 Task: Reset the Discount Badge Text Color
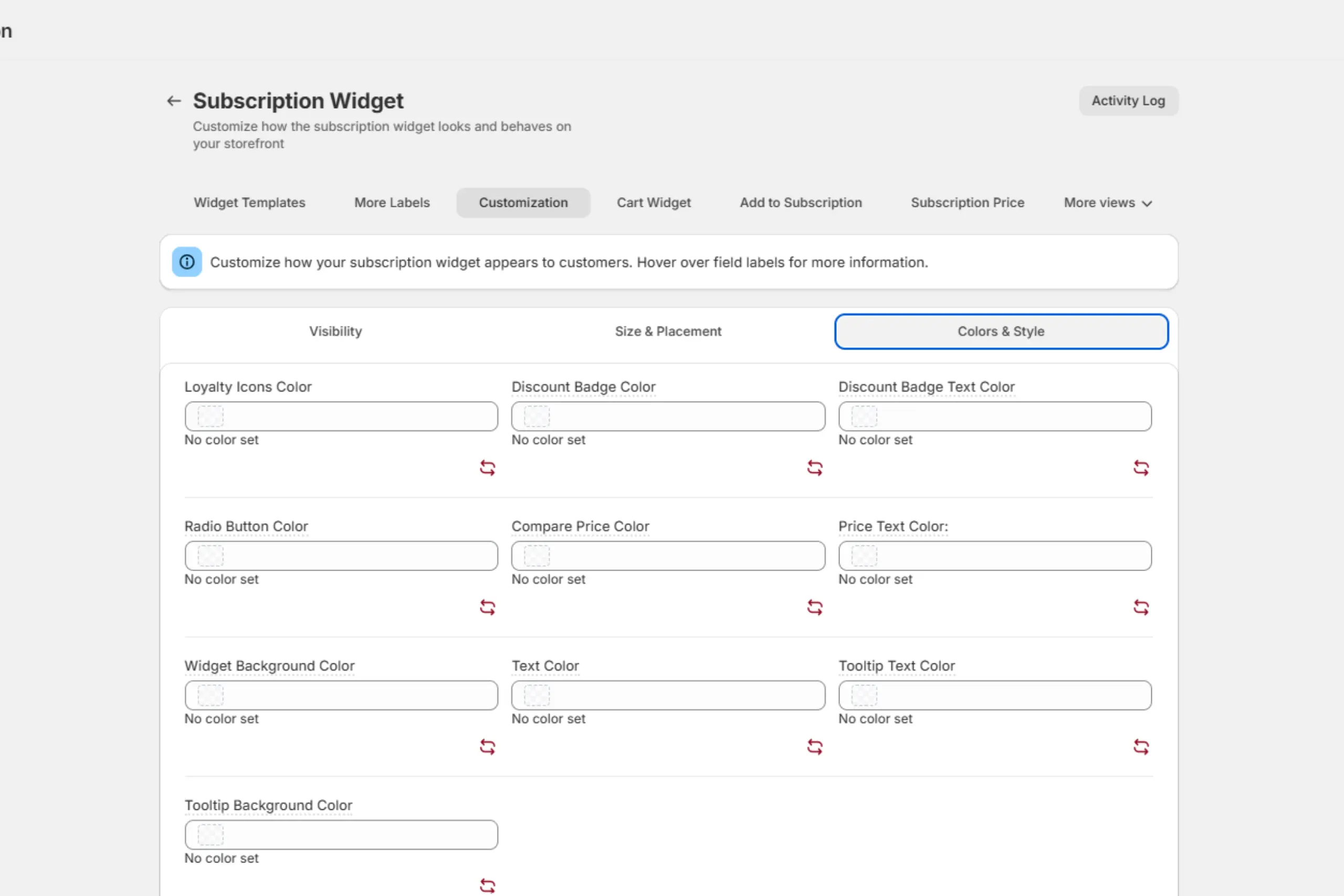[1141, 468]
